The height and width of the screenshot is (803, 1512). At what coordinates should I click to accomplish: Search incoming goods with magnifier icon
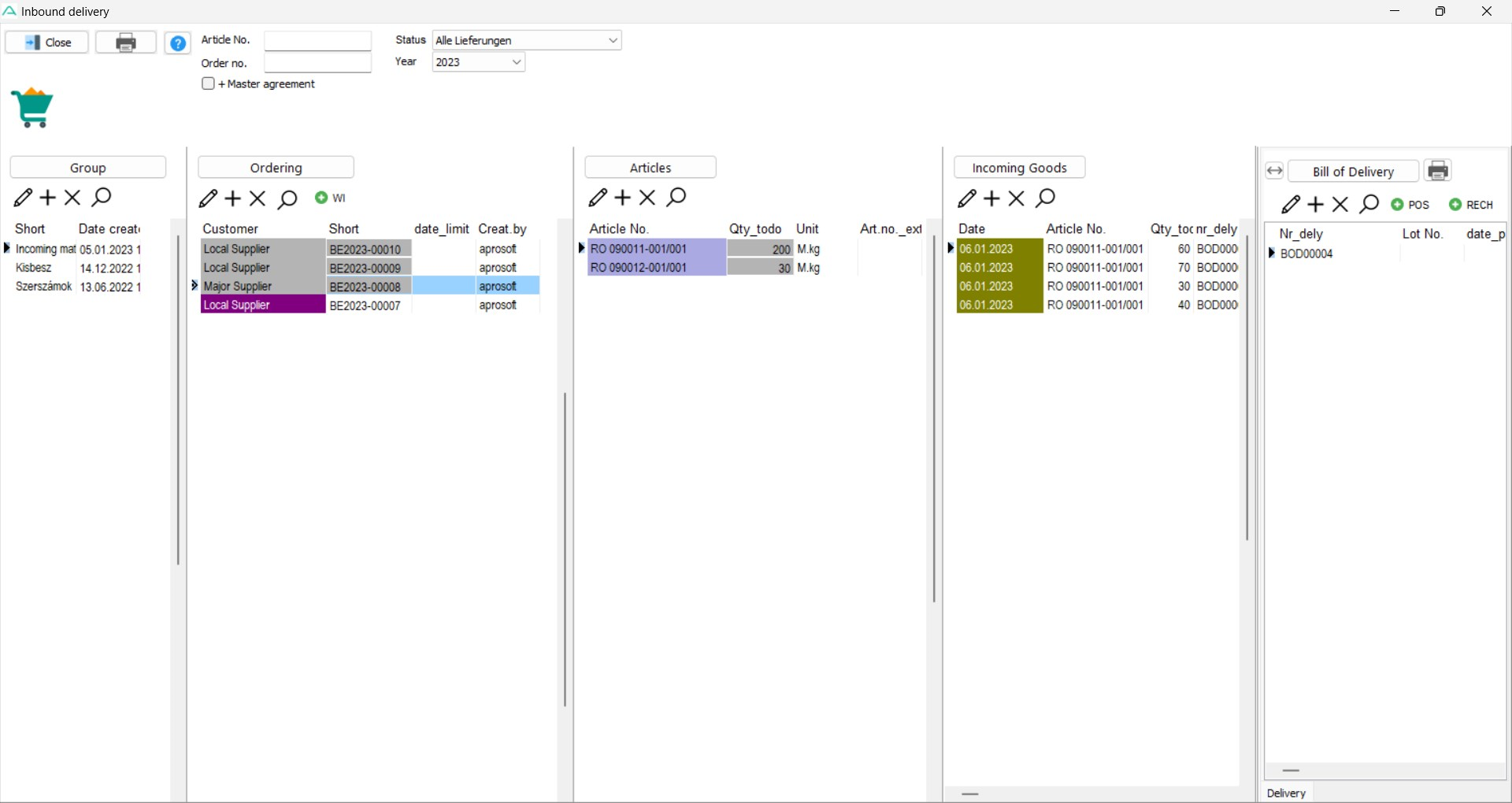coord(1045,198)
